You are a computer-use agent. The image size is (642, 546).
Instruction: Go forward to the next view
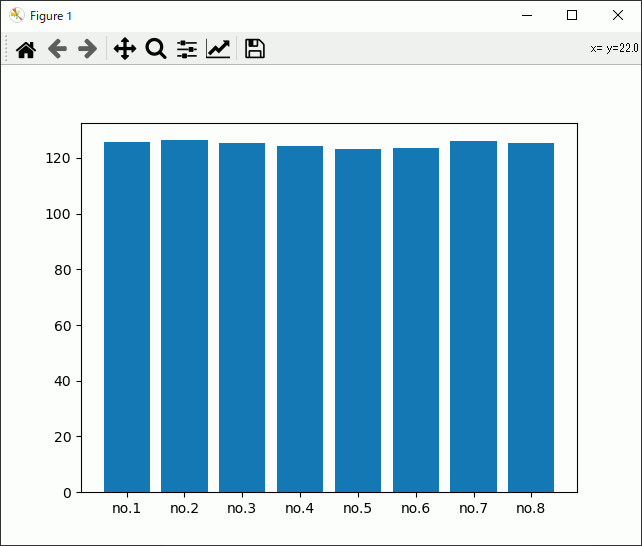[x=87, y=49]
